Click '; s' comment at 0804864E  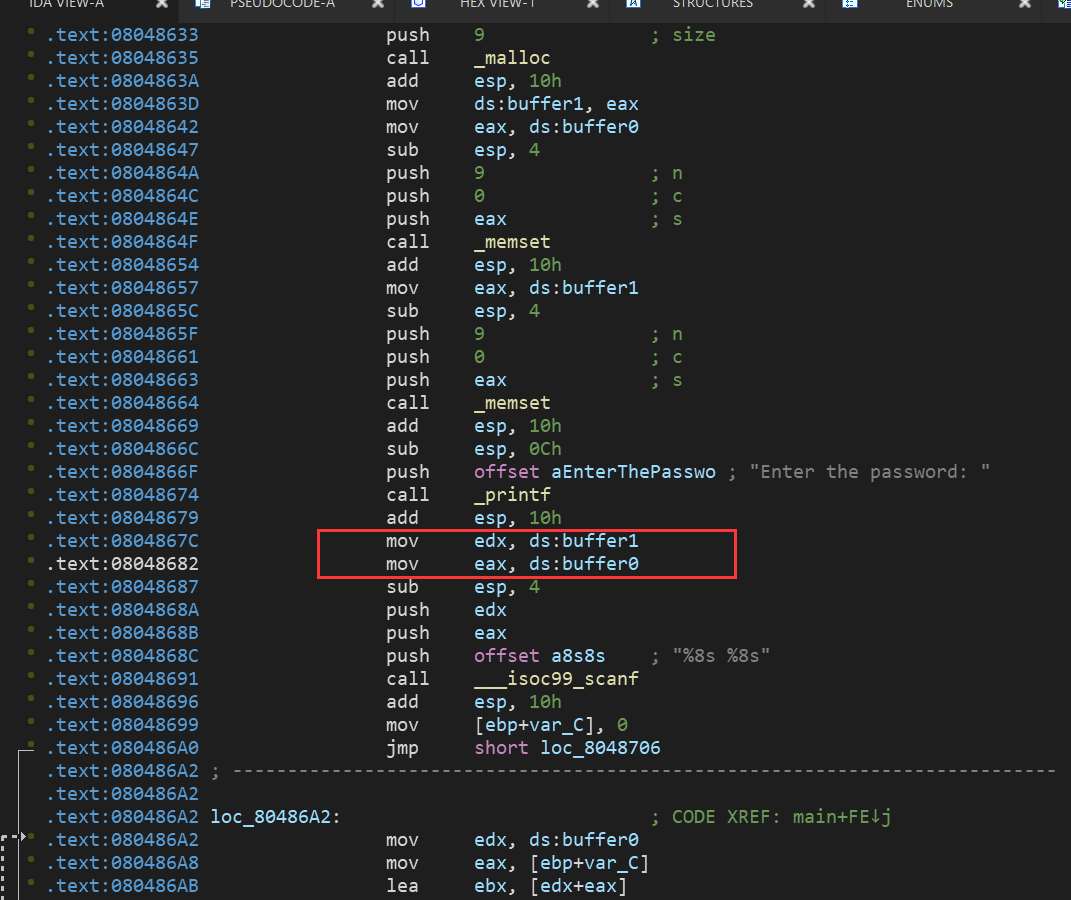[x=667, y=219]
